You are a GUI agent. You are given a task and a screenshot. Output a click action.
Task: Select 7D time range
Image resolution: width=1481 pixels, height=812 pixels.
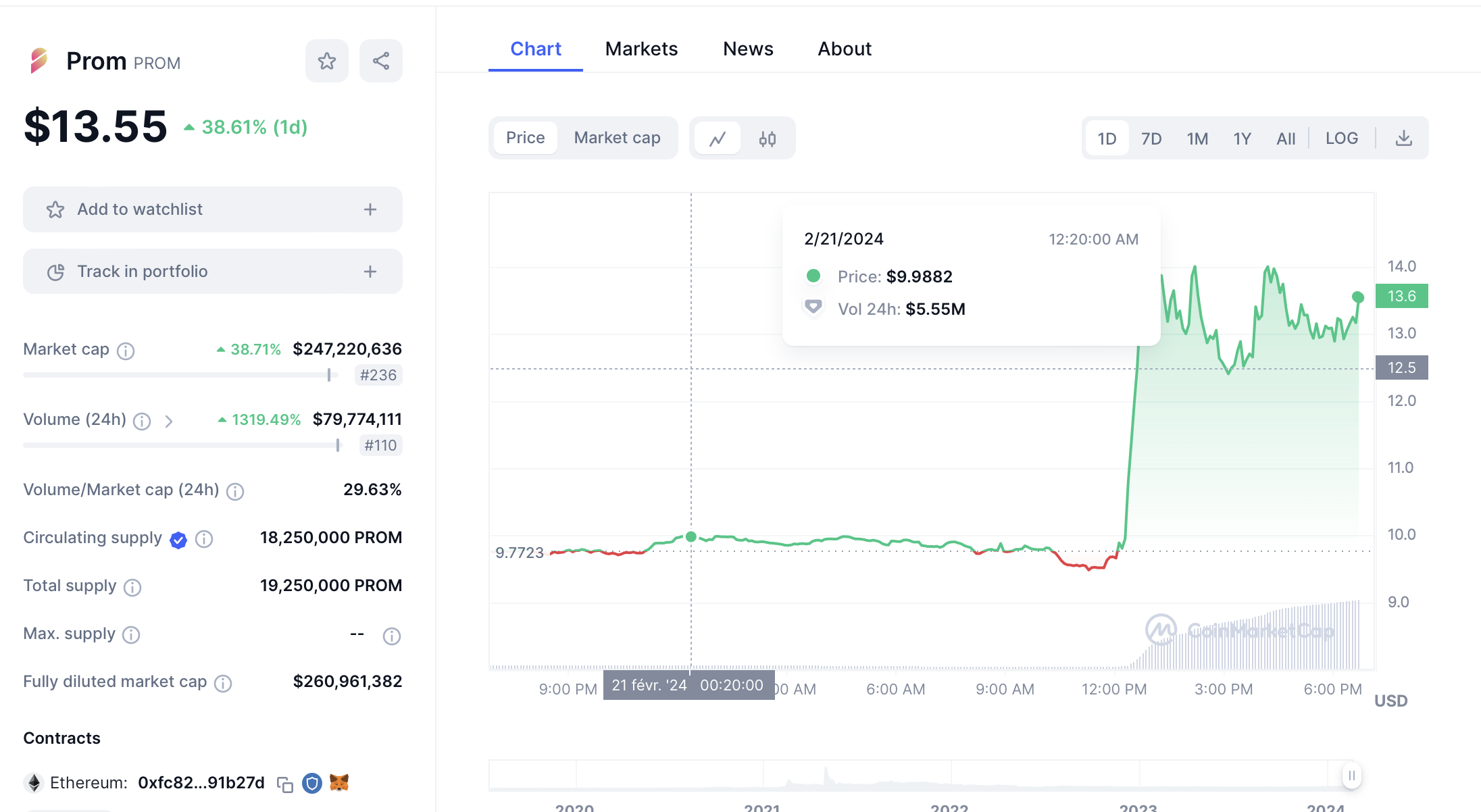point(1151,138)
